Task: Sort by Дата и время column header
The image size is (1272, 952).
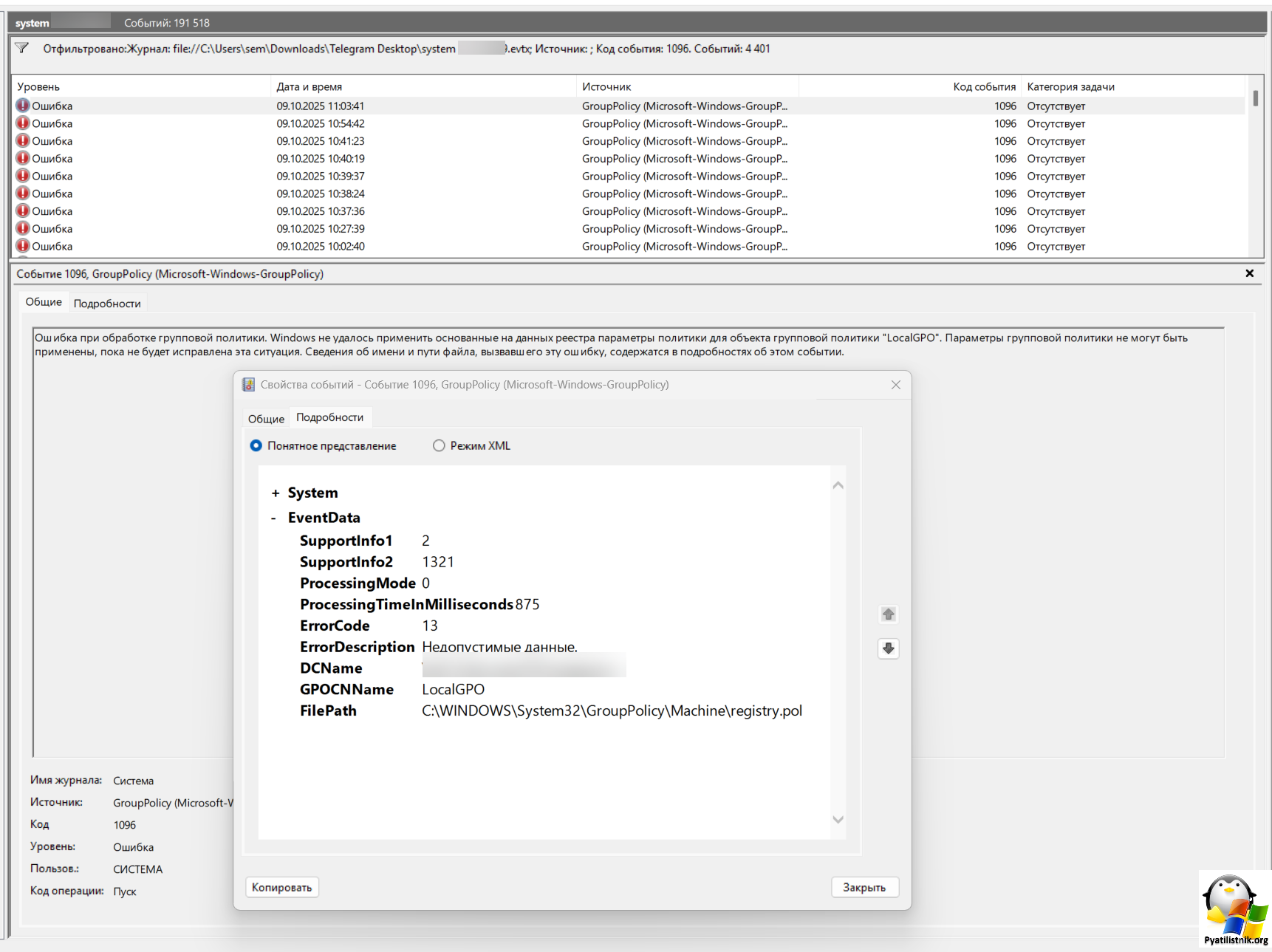Action: (x=309, y=87)
